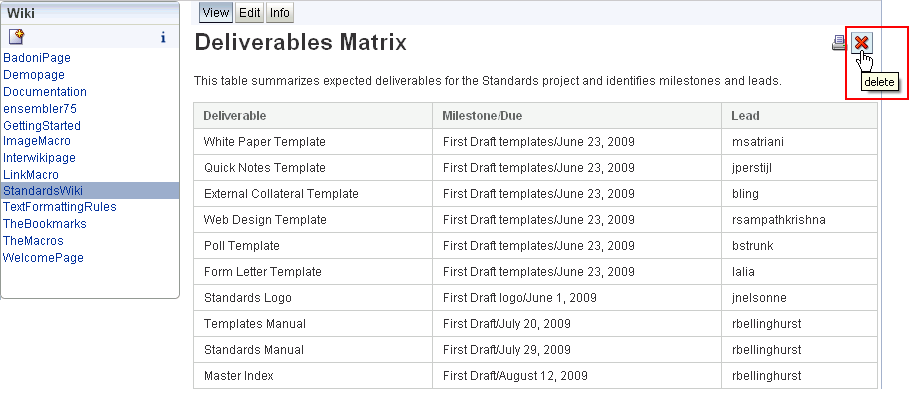This screenshot has height=407, width=910.
Task: Click the new wiki page icon
Action: [16, 37]
